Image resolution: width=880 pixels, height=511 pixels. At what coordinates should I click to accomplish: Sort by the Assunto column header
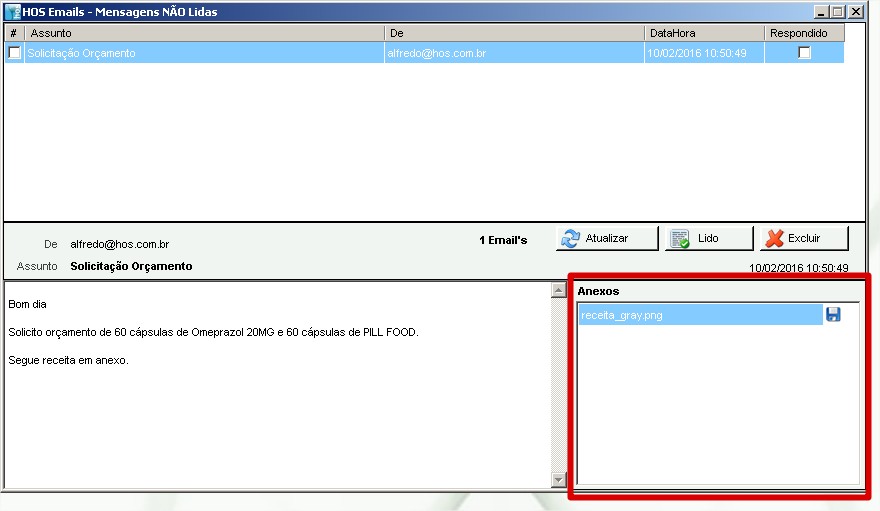[x=204, y=33]
